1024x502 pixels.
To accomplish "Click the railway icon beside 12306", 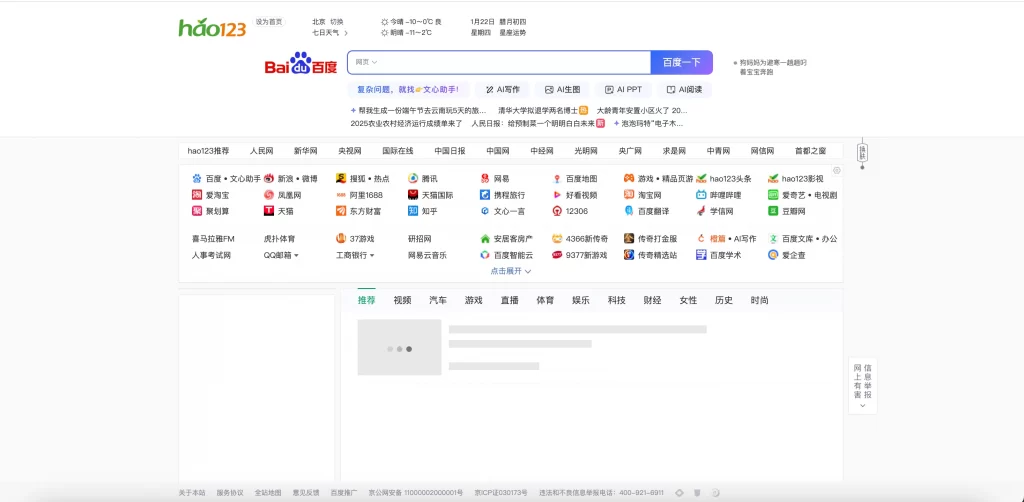I will click(x=557, y=211).
